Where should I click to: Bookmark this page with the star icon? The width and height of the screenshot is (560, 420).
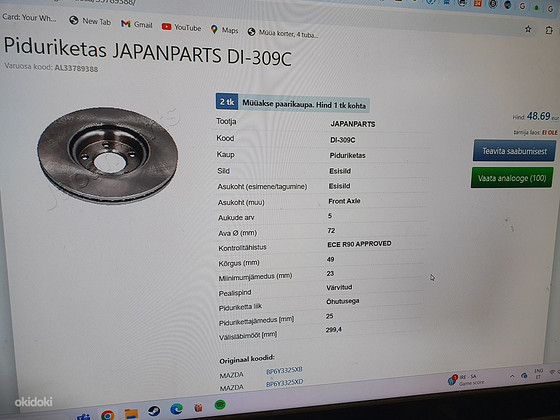pos(528,29)
